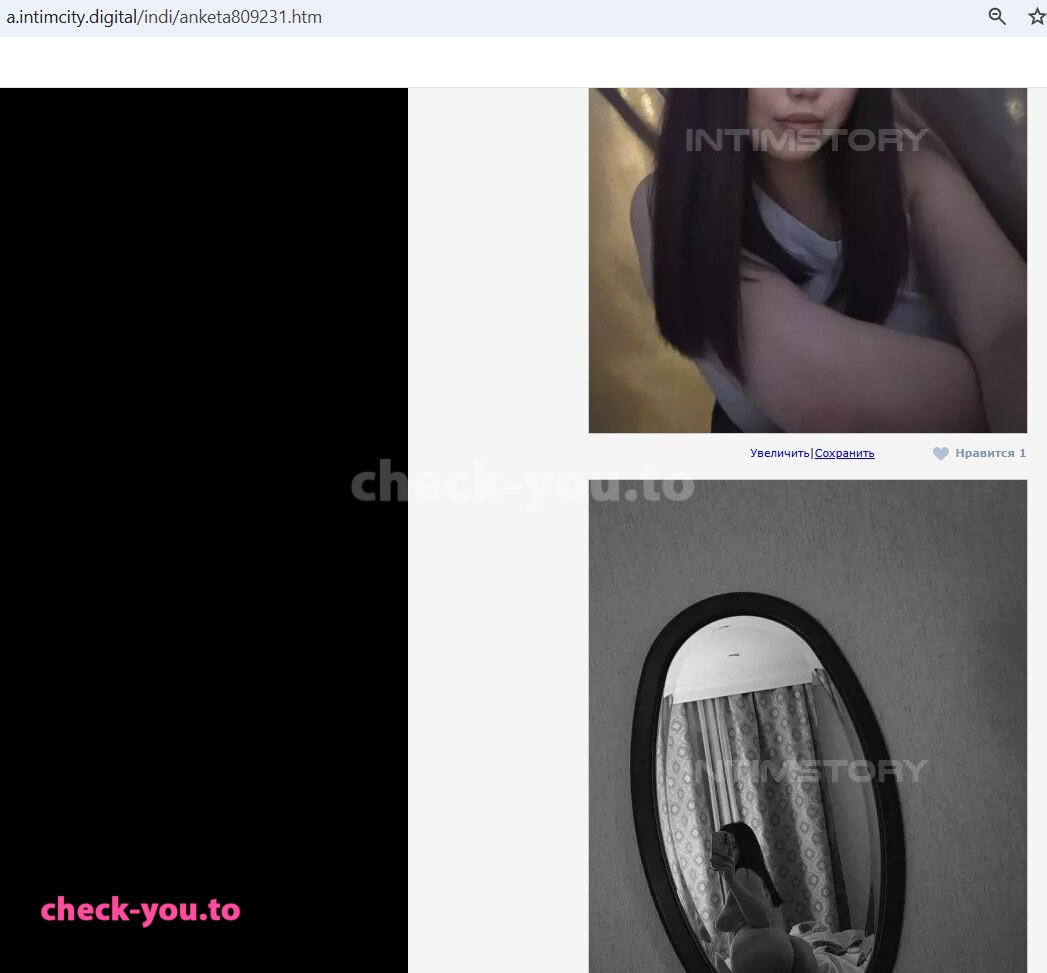Click the zoom magnifier icon in address bar
This screenshot has height=973, width=1047.
click(997, 17)
